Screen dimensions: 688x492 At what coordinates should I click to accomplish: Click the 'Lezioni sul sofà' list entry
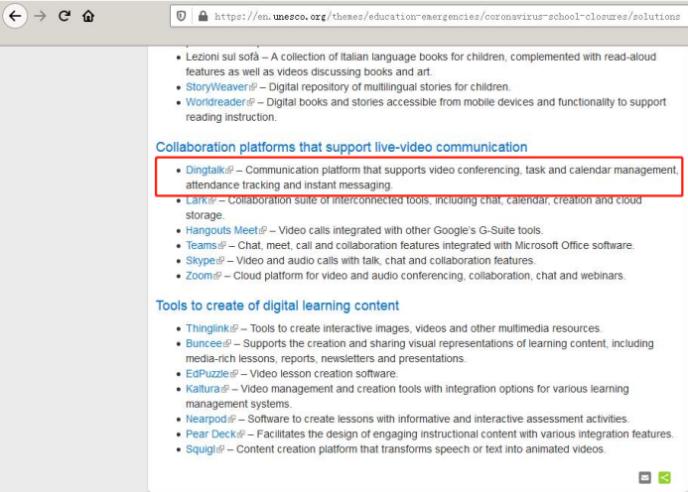point(421,64)
